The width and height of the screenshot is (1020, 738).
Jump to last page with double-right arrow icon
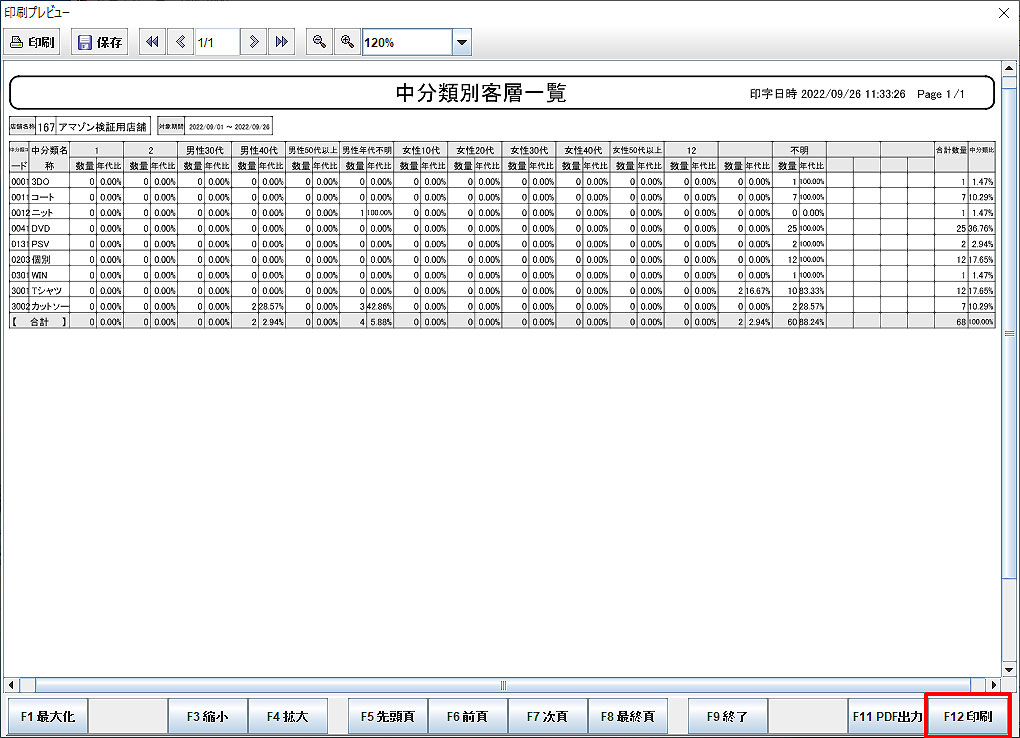(x=282, y=42)
